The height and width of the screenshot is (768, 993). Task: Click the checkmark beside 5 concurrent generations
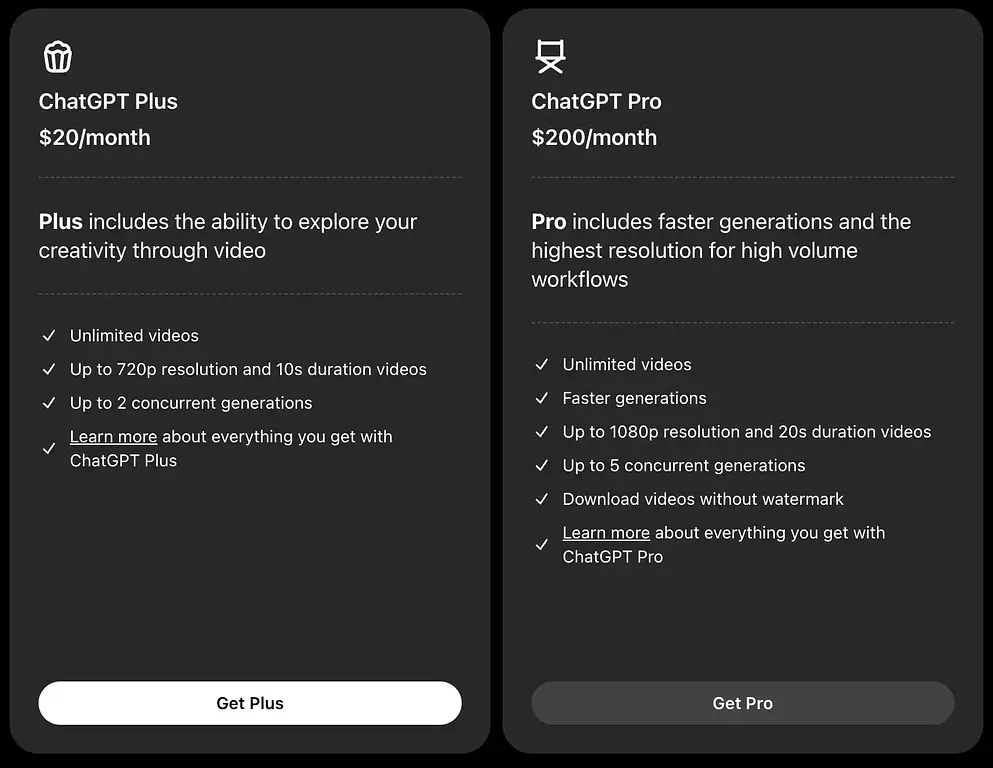(x=541, y=466)
